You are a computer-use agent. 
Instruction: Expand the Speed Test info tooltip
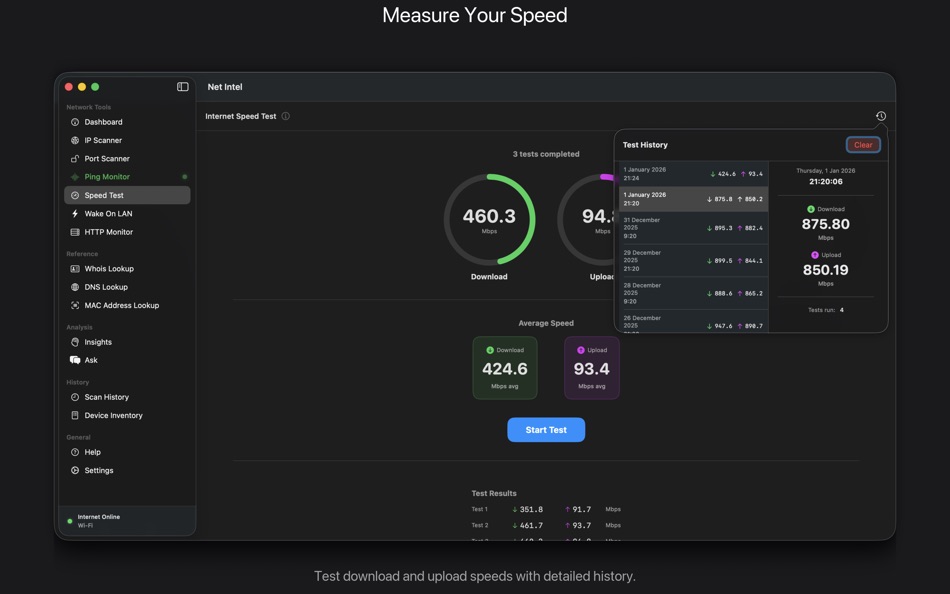(286, 115)
